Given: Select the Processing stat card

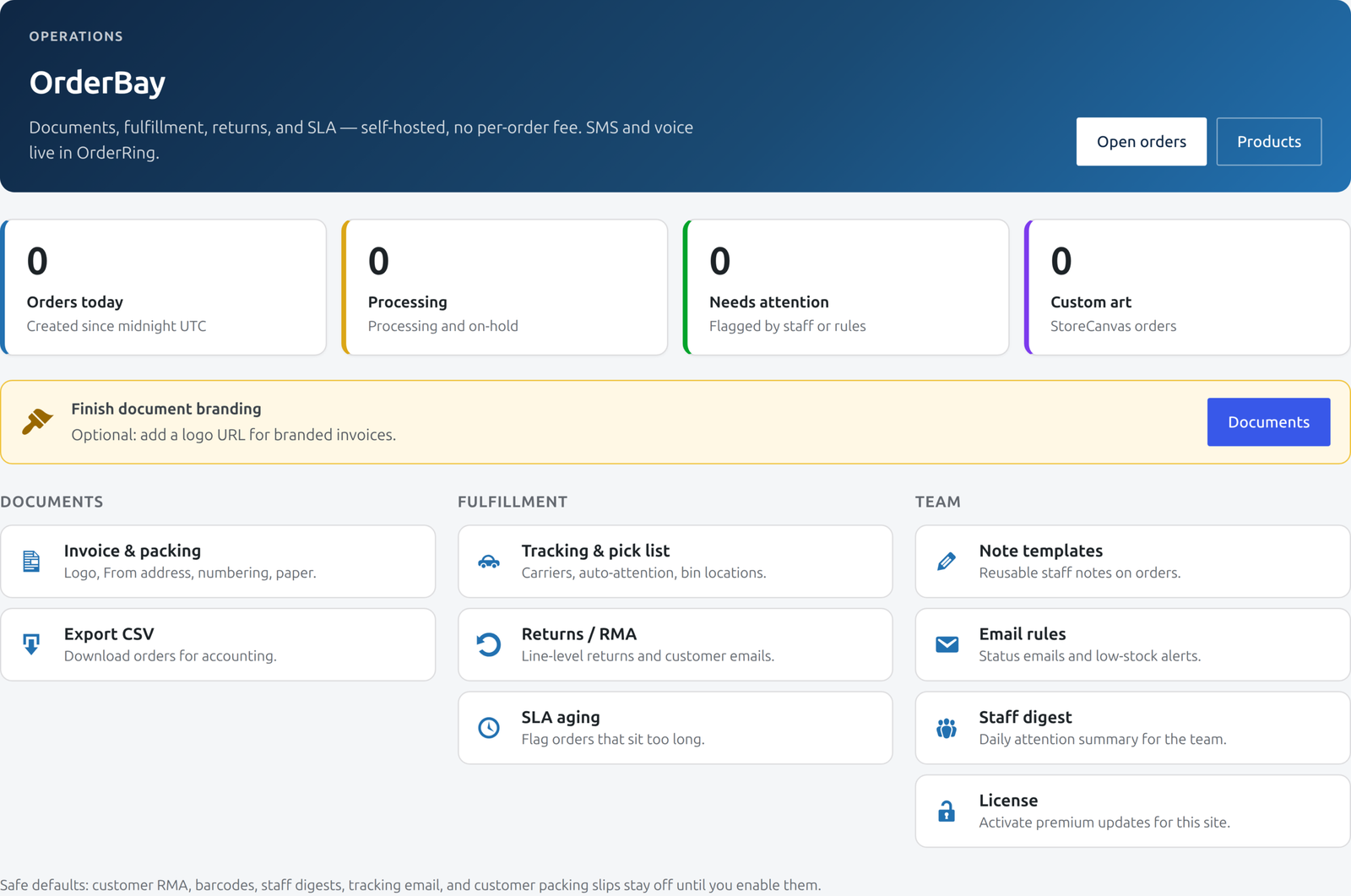Looking at the screenshot, I should click(x=505, y=287).
